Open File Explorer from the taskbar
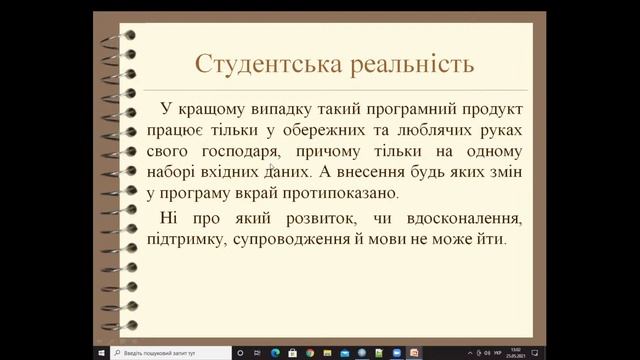The width and height of the screenshot is (640, 360). [327, 353]
